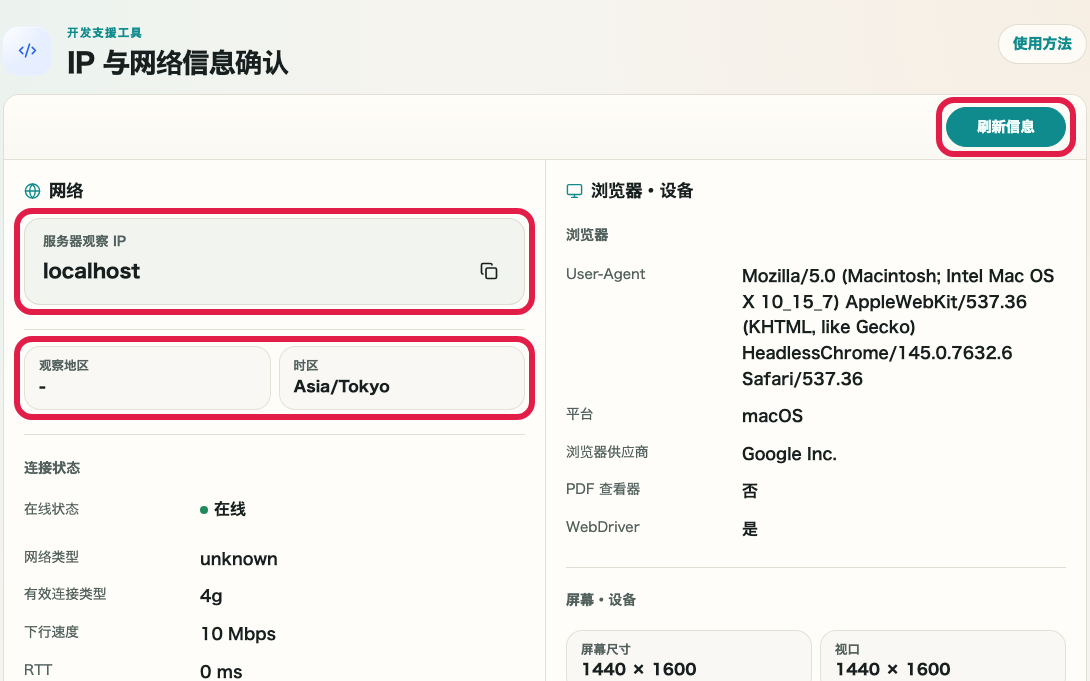Click the green 在线 status
1090x681 pixels.
point(222,509)
